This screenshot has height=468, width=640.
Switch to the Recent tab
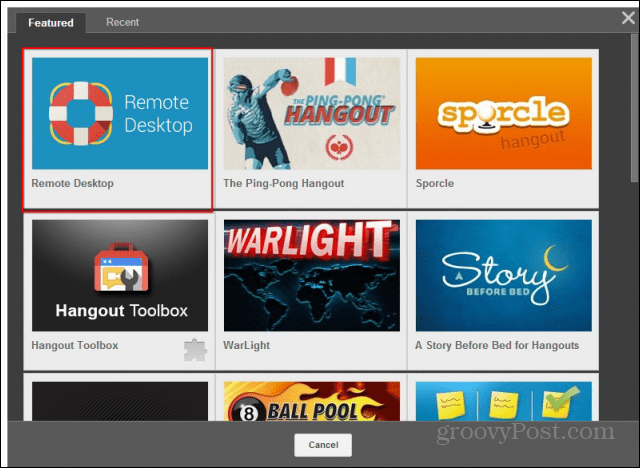coord(122,22)
